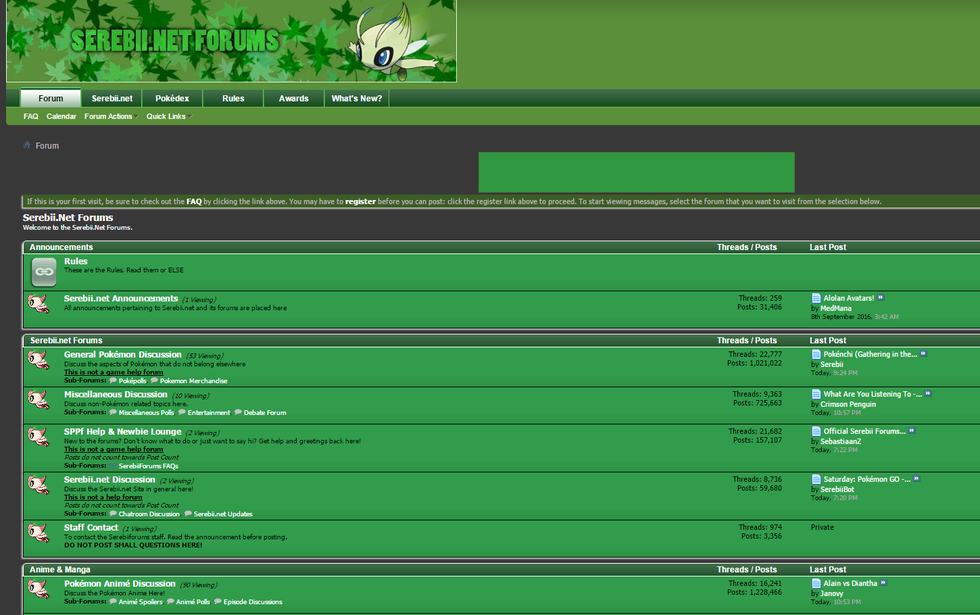Click forum icon beside Pokémon Animé Discussion

click(x=40, y=587)
